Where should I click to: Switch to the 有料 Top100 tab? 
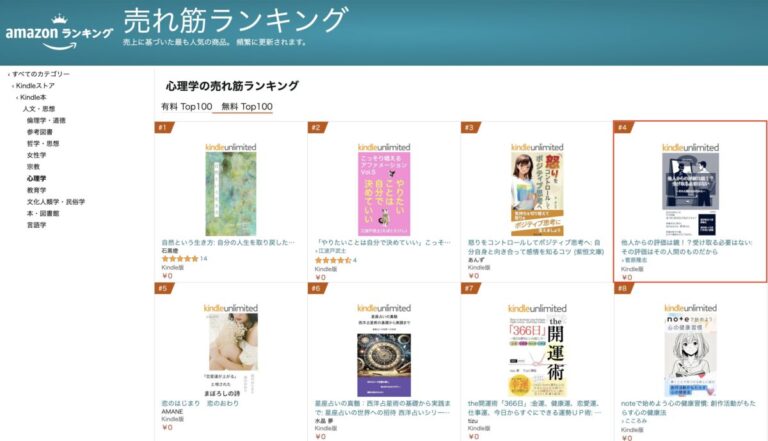(187, 106)
